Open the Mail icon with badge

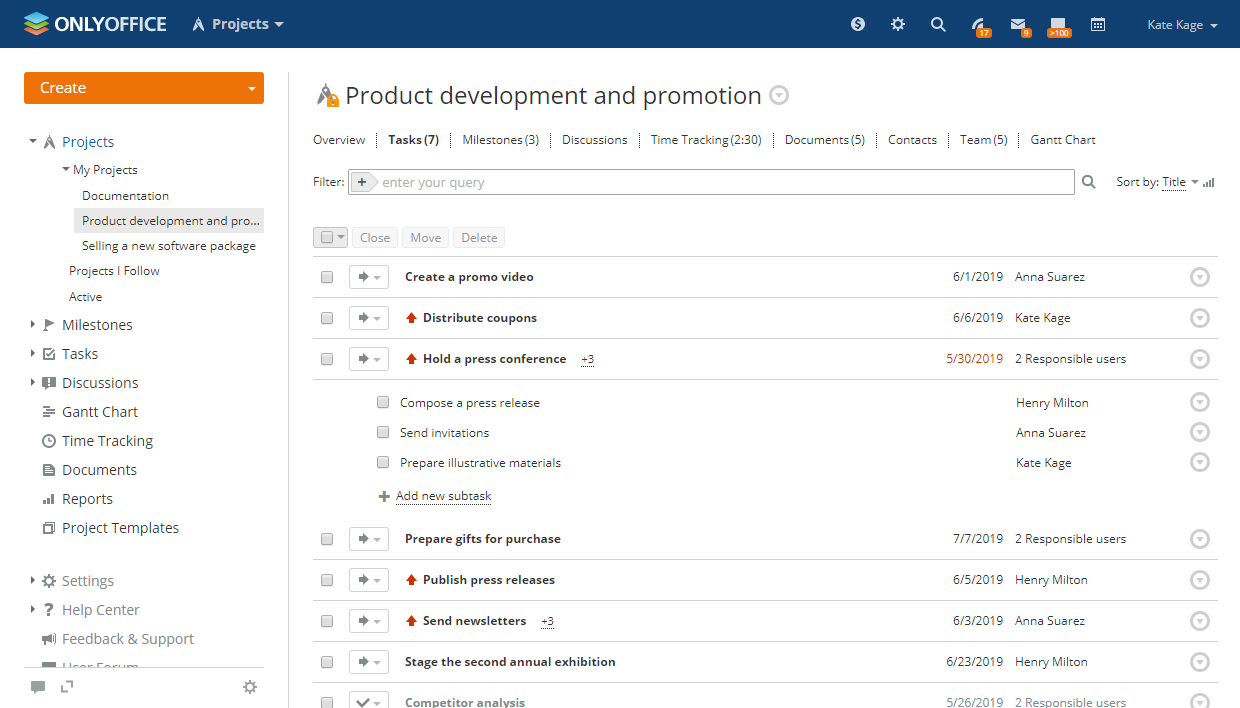1018,25
